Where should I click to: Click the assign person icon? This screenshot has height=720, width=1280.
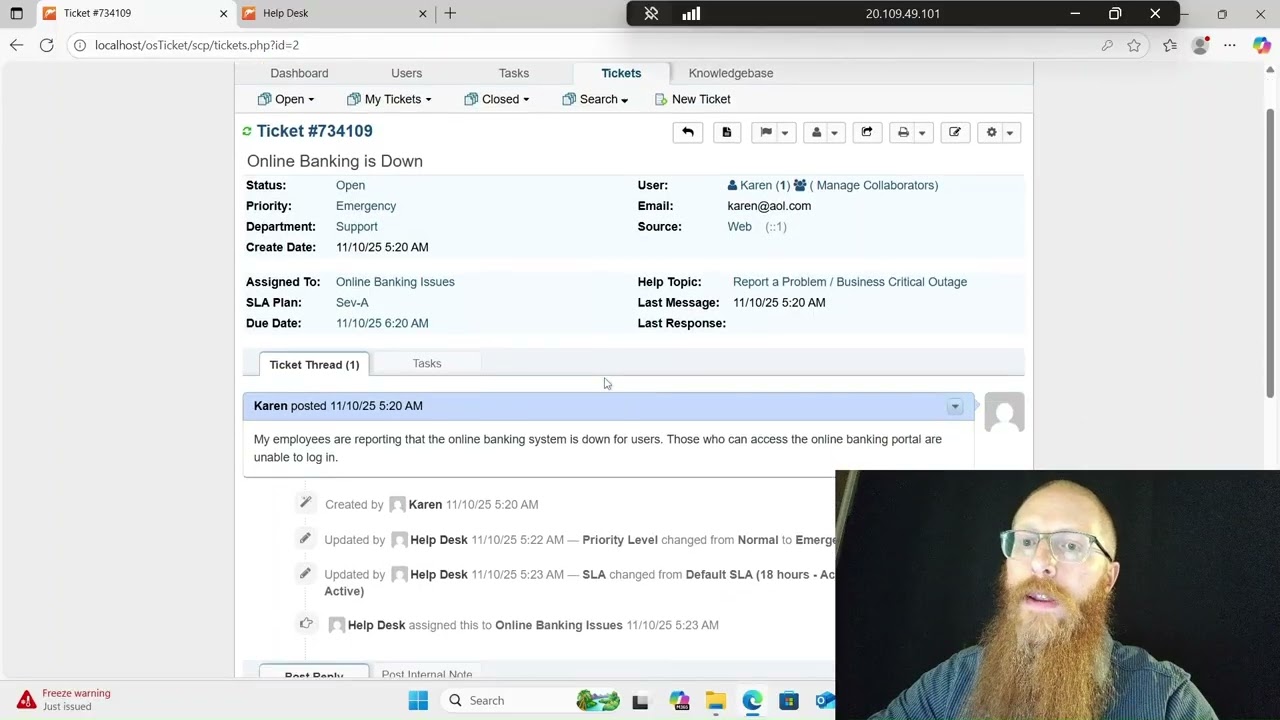coord(816,132)
